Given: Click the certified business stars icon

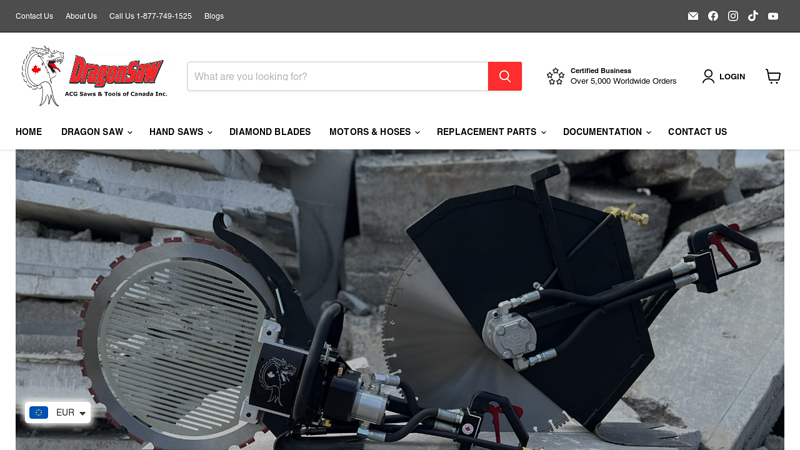Looking at the screenshot, I should tap(555, 76).
